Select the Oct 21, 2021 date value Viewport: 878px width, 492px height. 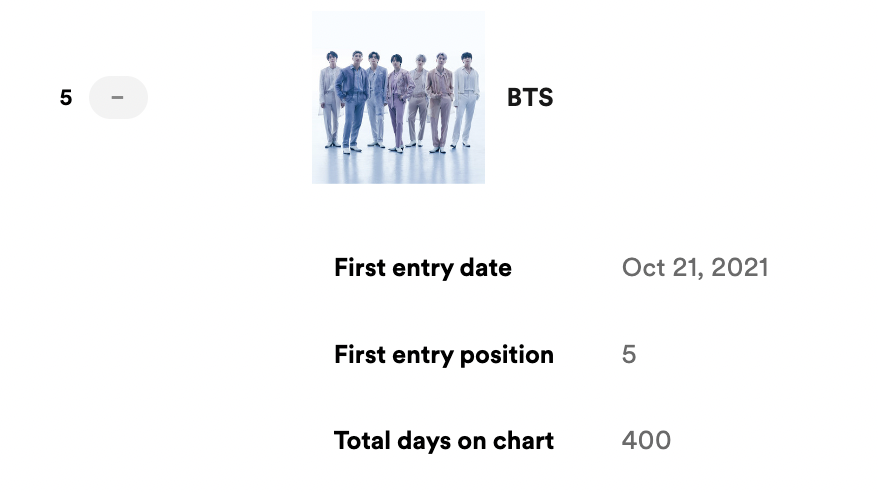(695, 268)
